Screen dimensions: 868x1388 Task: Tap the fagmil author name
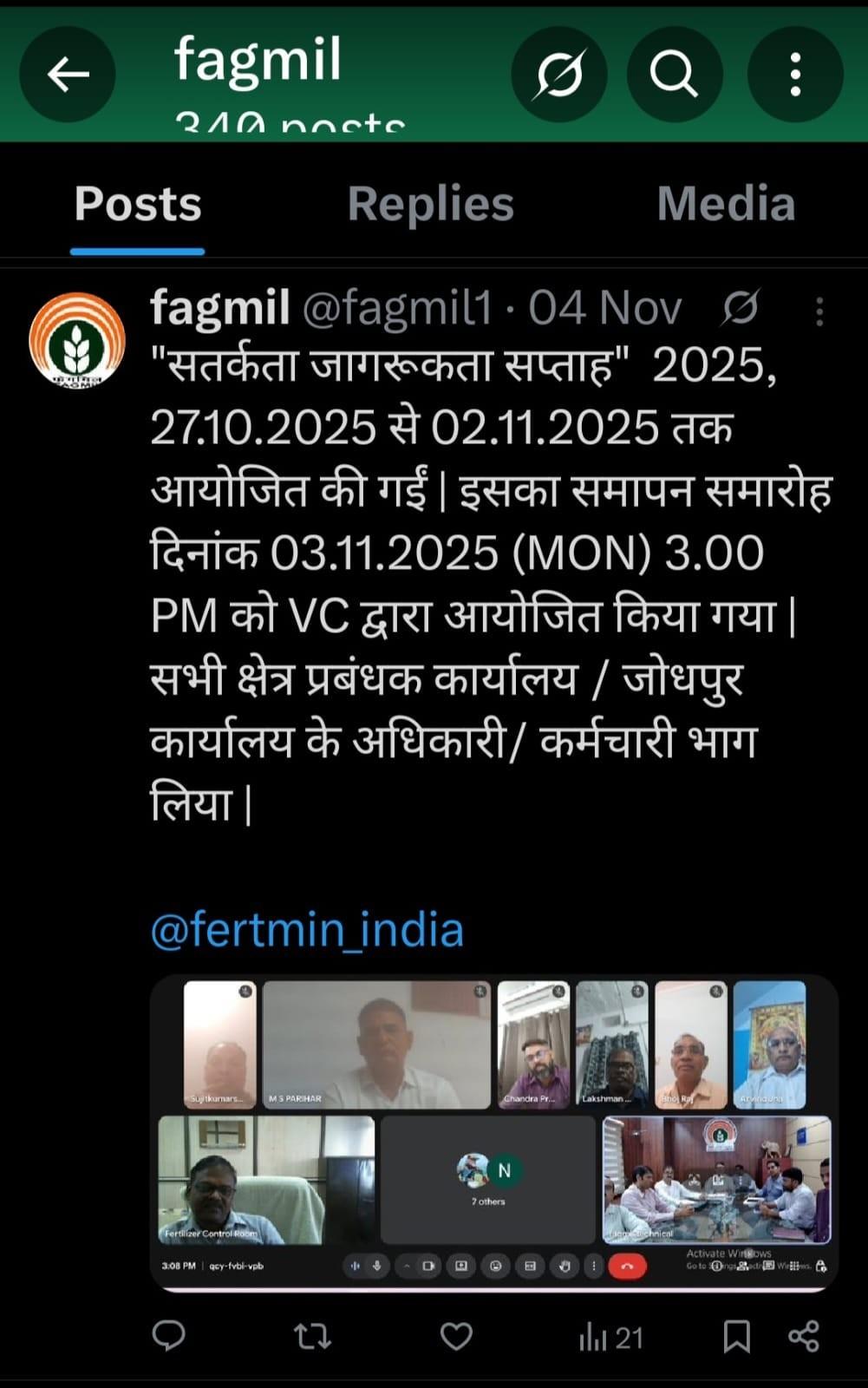(x=220, y=308)
